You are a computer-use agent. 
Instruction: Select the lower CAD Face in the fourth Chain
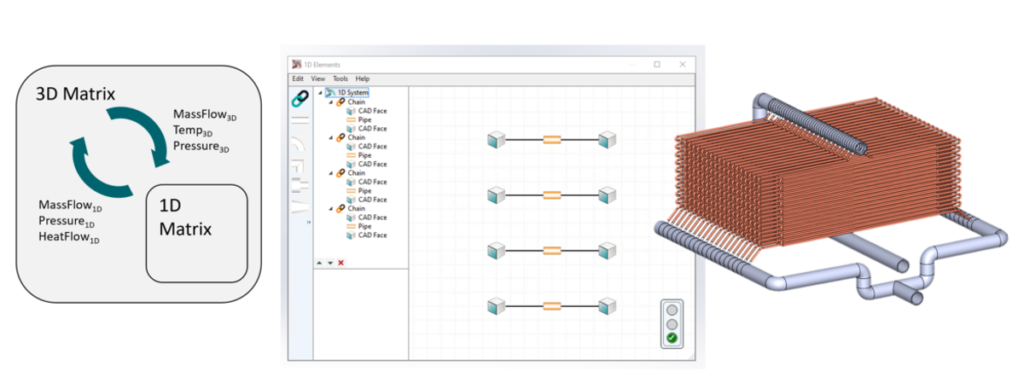click(366, 235)
